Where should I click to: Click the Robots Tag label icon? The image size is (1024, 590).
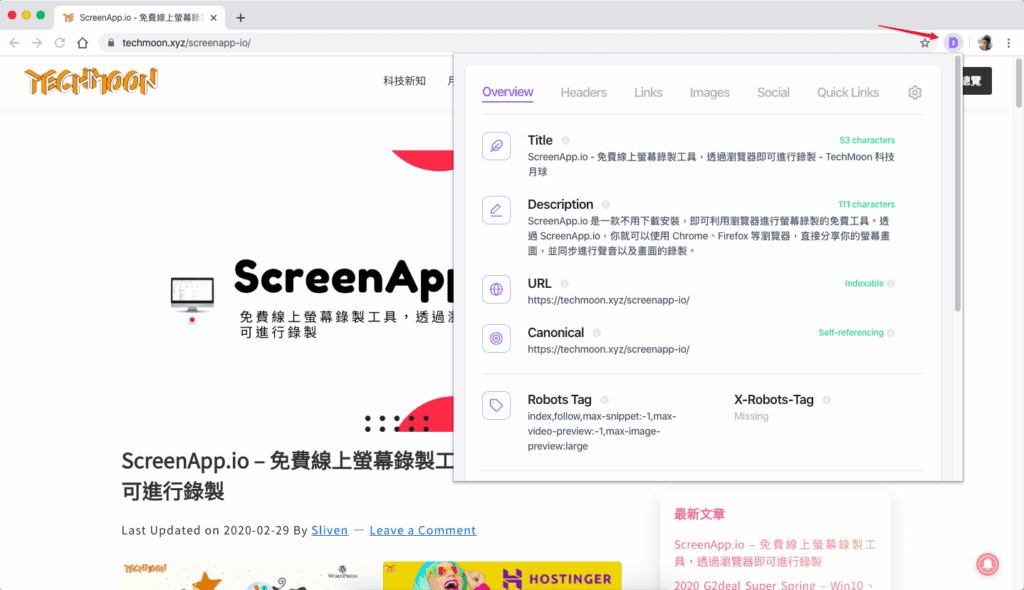pos(496,405)
